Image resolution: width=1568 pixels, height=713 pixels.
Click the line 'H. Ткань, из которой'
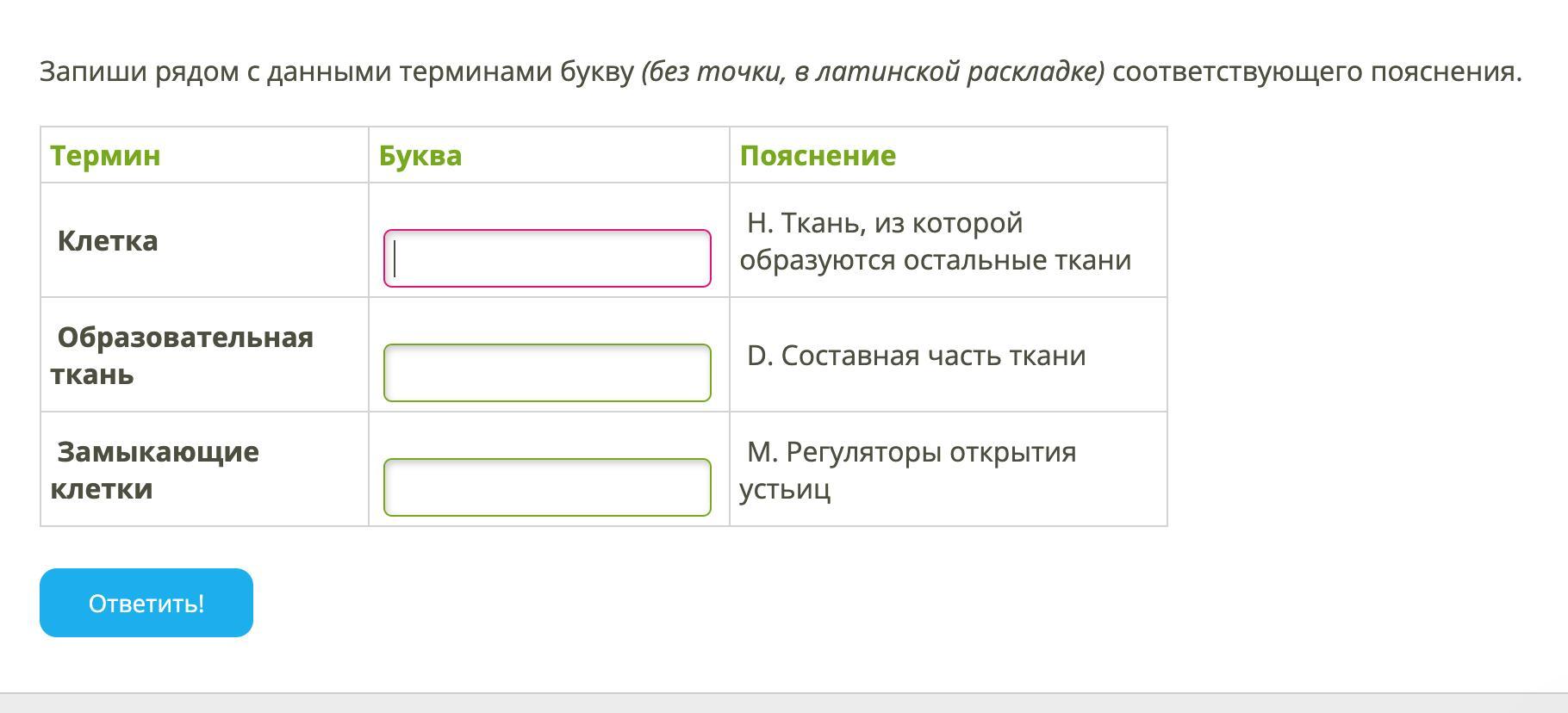(885, 223)
